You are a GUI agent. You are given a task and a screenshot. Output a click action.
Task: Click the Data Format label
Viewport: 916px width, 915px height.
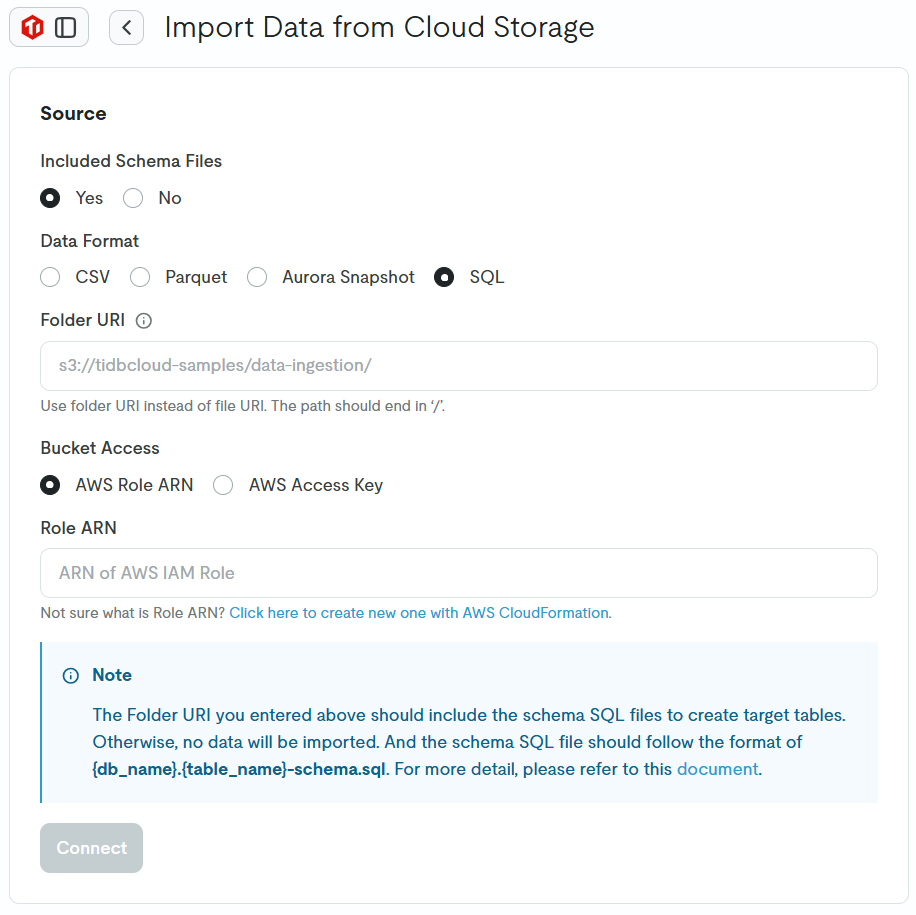(90, 241)
